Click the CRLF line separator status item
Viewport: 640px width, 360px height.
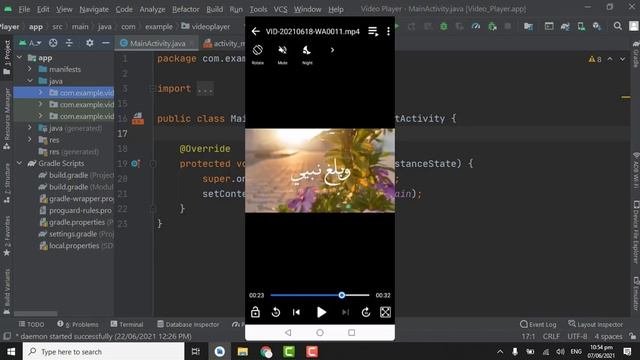[x=551, y=336]
